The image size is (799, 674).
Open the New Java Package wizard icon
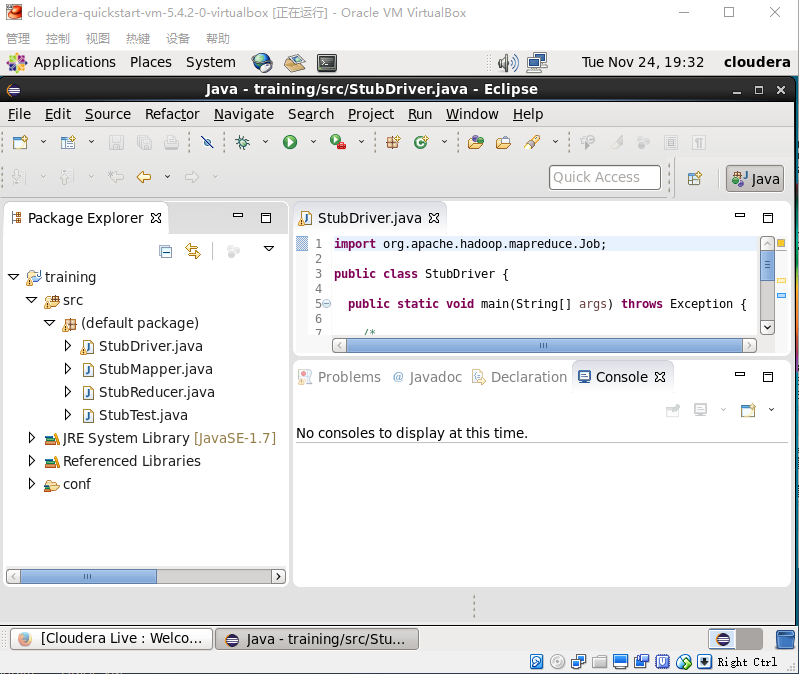[393, 142]
